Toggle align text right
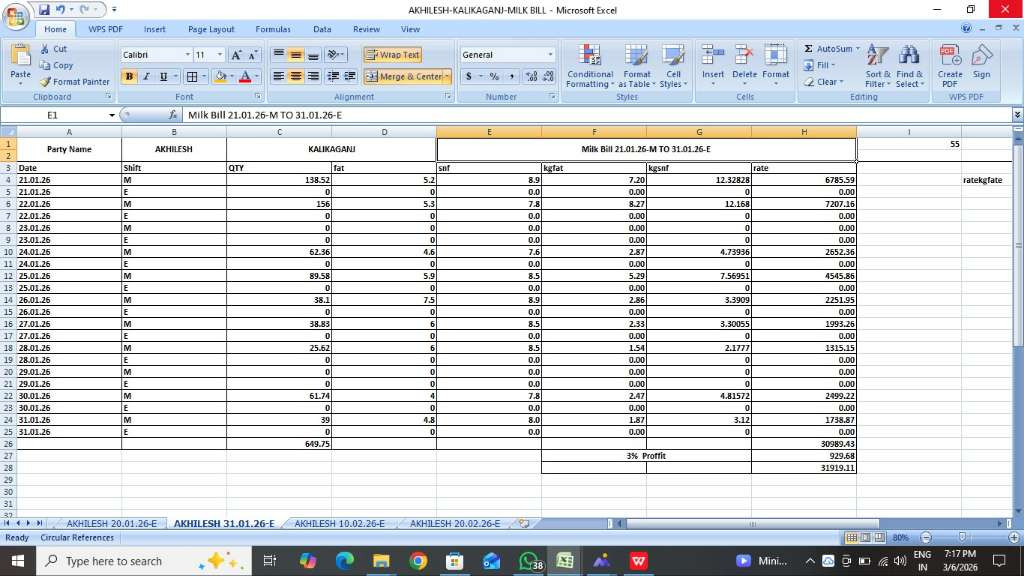 pyautogui.click(x=313, y=76)
